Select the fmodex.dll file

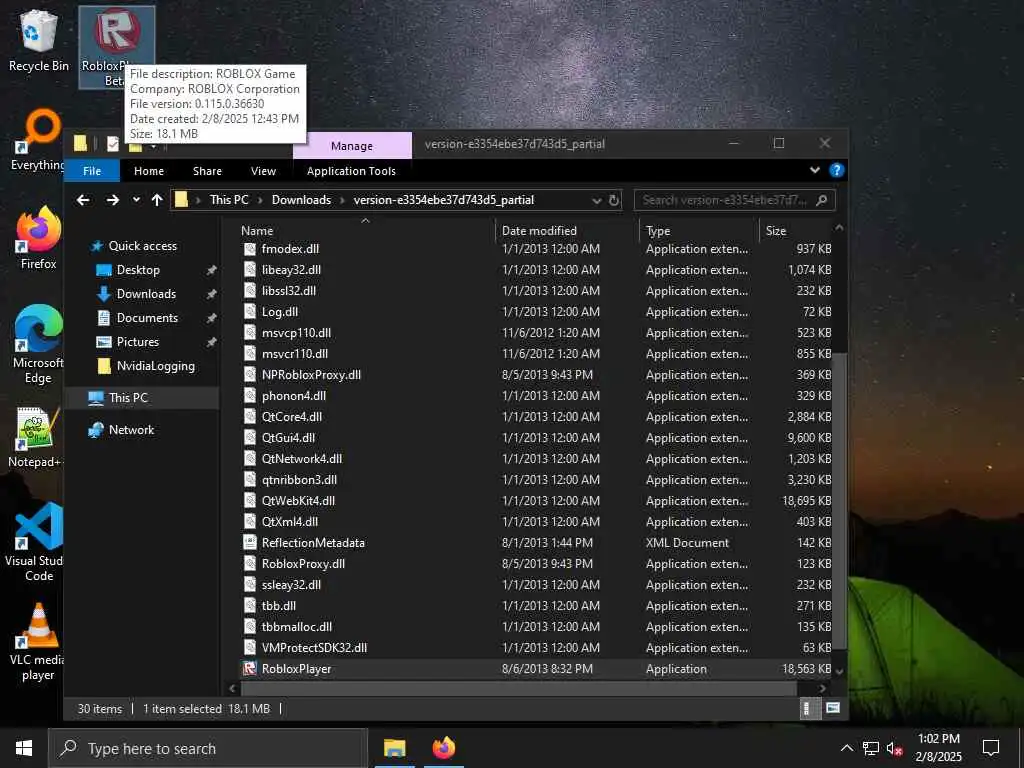(x=290, y=249)
